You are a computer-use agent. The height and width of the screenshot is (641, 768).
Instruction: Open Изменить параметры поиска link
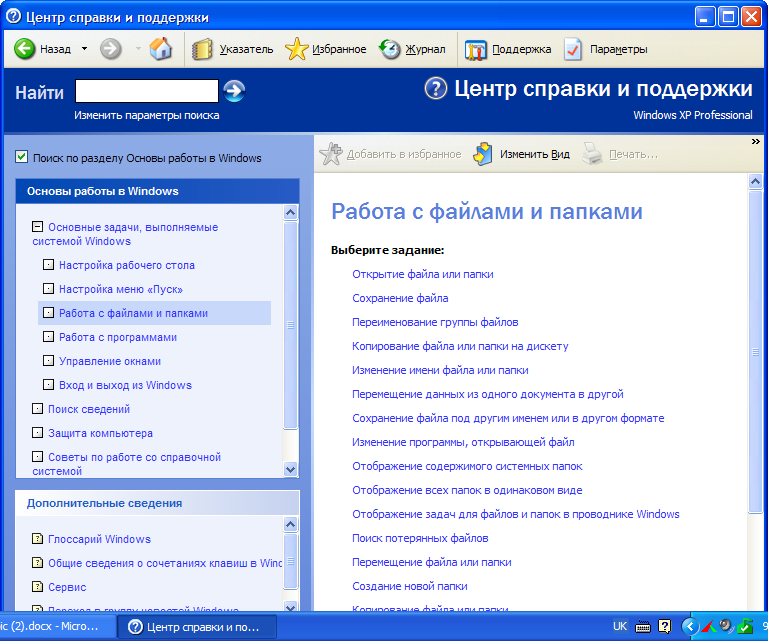click(x=146, y=116)
